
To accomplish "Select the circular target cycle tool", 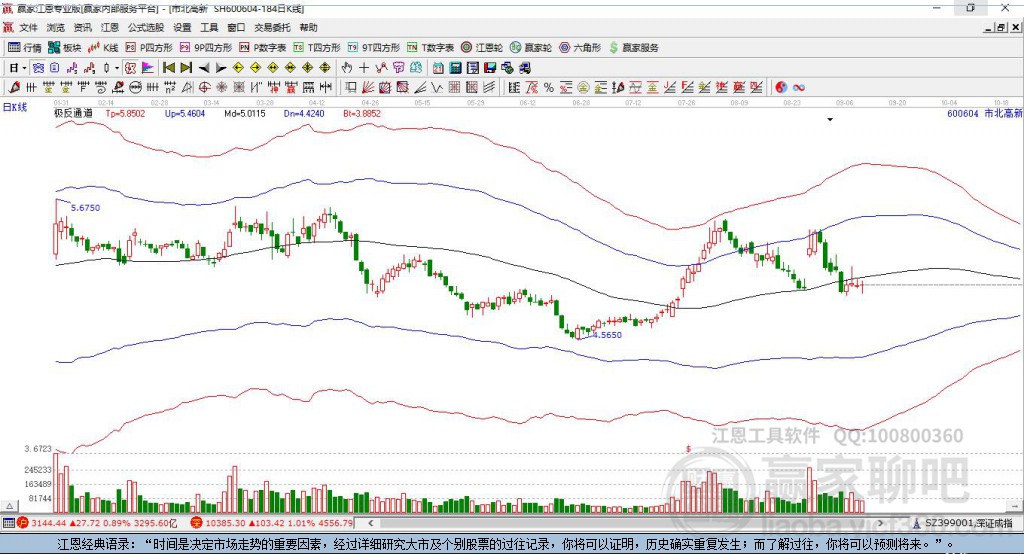I will 204,88.
